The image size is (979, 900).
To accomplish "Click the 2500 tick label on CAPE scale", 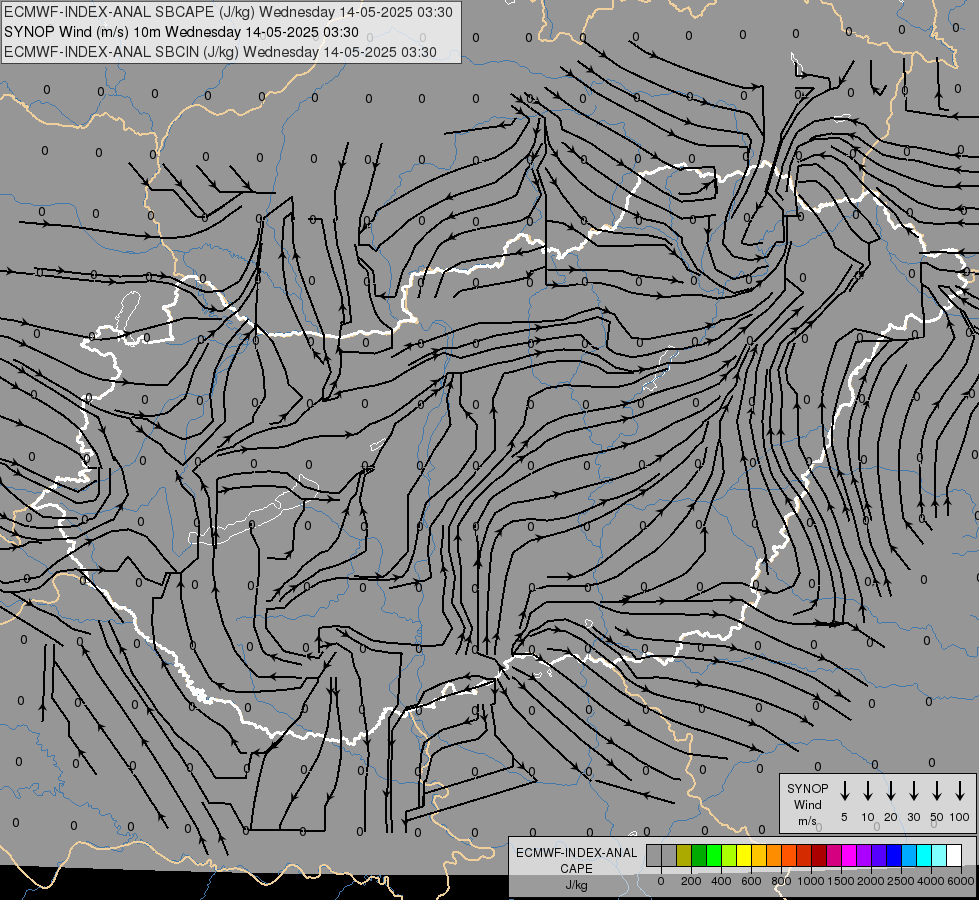I will tap(901, 881).
